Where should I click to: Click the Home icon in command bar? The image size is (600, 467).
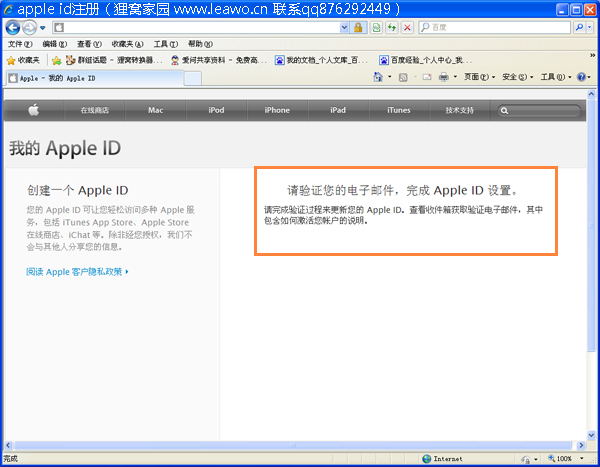pos(378,77)
